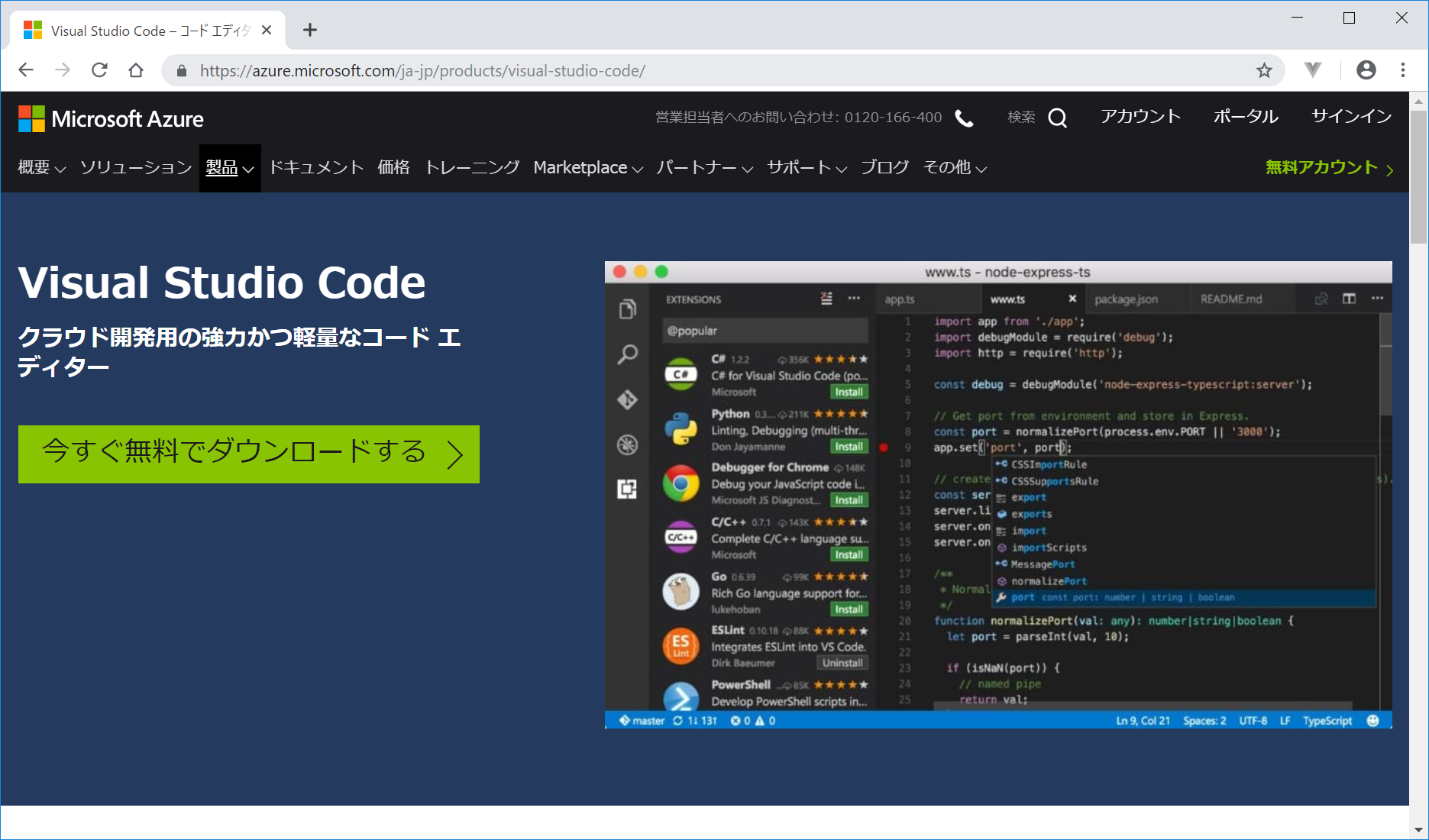The height and width of the screenshot is (840, 1429).
Task: Click the サインイン link
Action: click(1351, 117)
